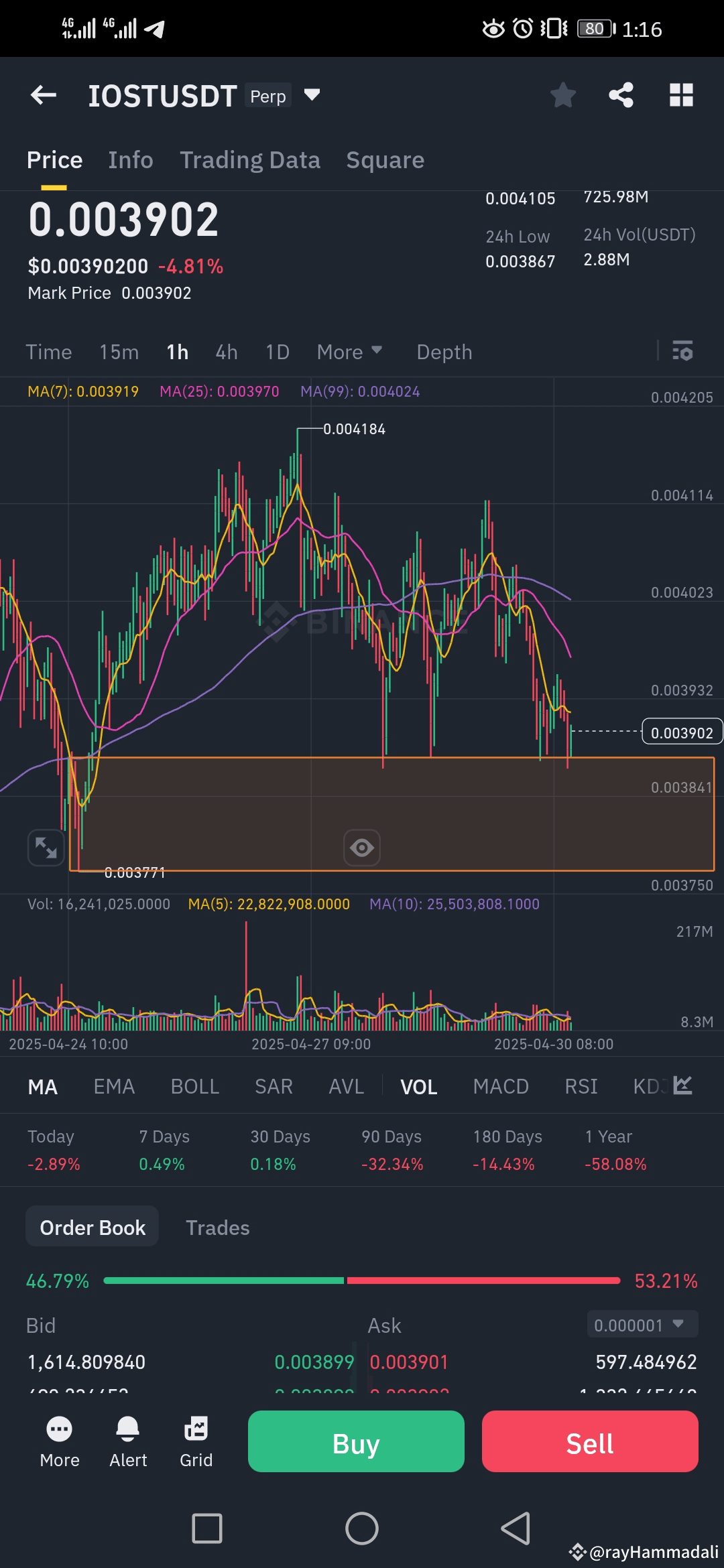Tap the Mark Price 0.003902 text
724x1568 pixels.
[x=109, y=293]
